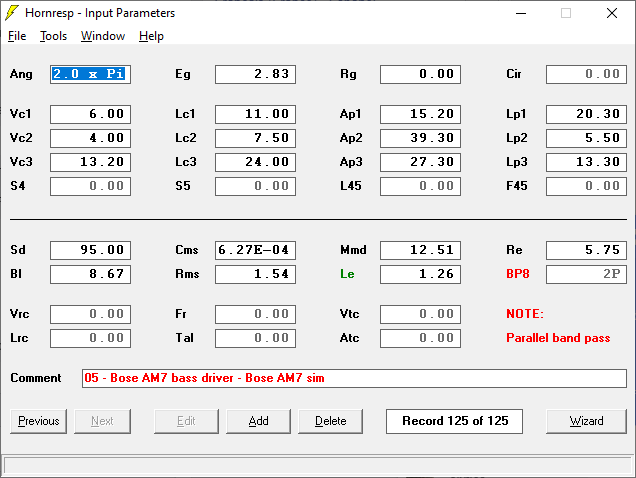The height and width of the screenshot is (478, 636).
Task: Click the Tal input field
Action: coord(256,338)
